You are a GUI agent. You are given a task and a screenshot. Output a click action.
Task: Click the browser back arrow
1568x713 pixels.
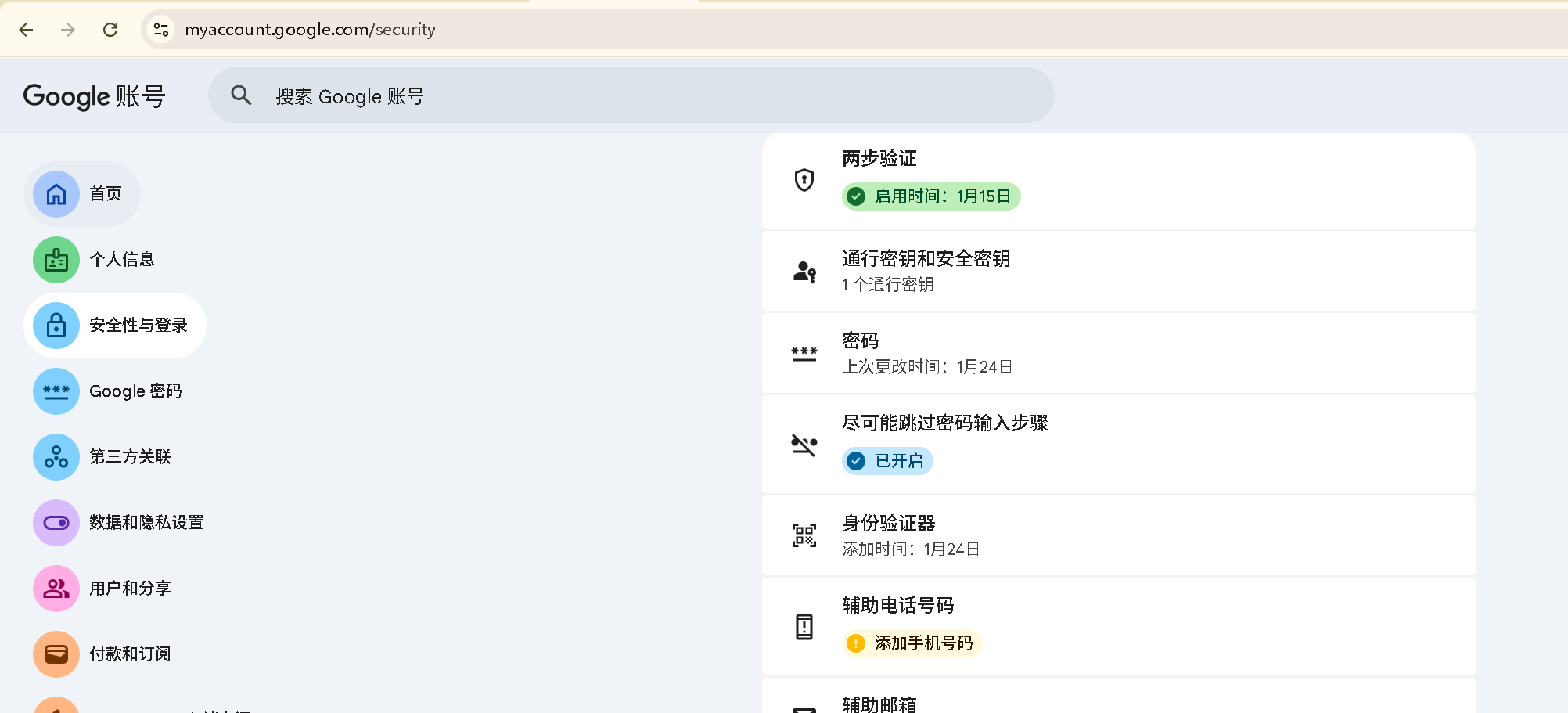[x=26, y=30]
